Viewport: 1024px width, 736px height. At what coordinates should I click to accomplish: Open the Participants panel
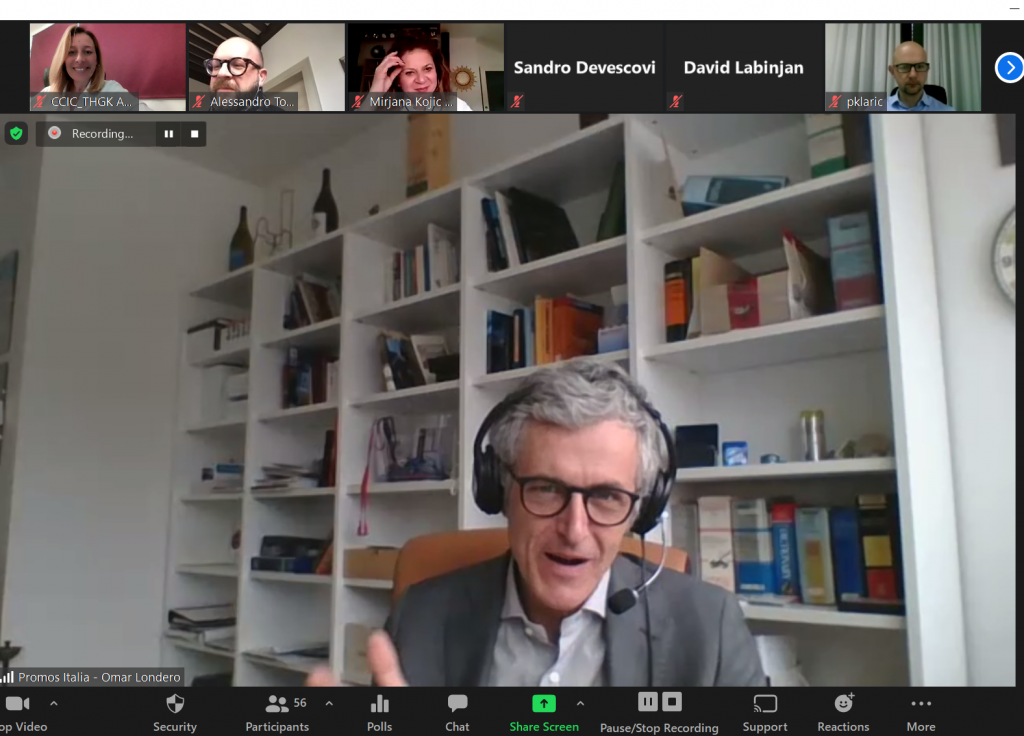click(x=278, y=712)
